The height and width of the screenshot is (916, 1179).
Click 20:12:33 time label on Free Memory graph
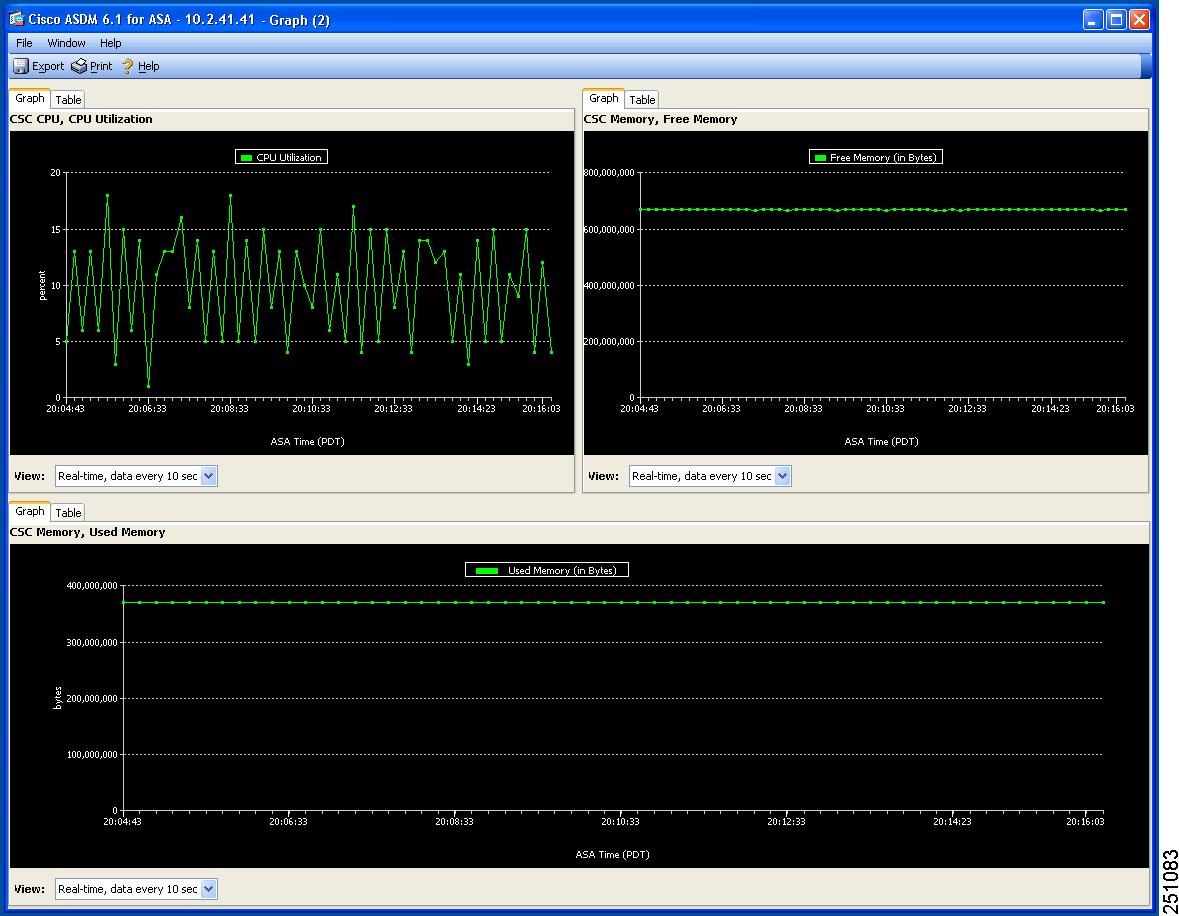click(967, 408)
